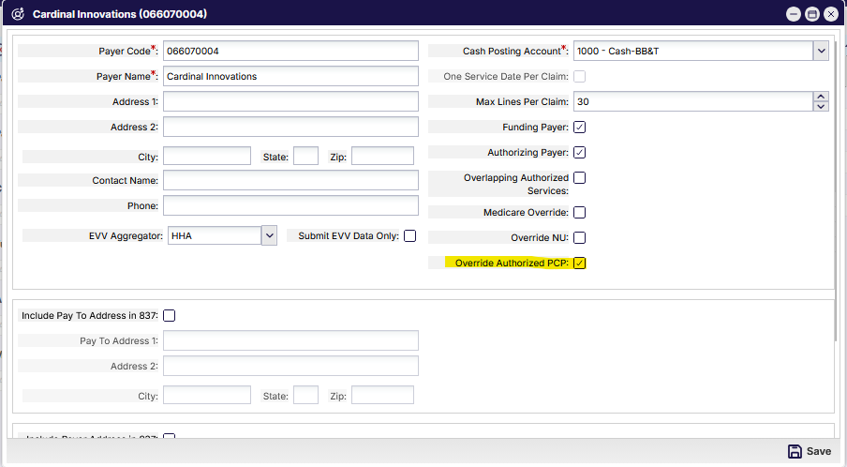Toggle the One Service Date Per Claim checkbox

[580, 77]
